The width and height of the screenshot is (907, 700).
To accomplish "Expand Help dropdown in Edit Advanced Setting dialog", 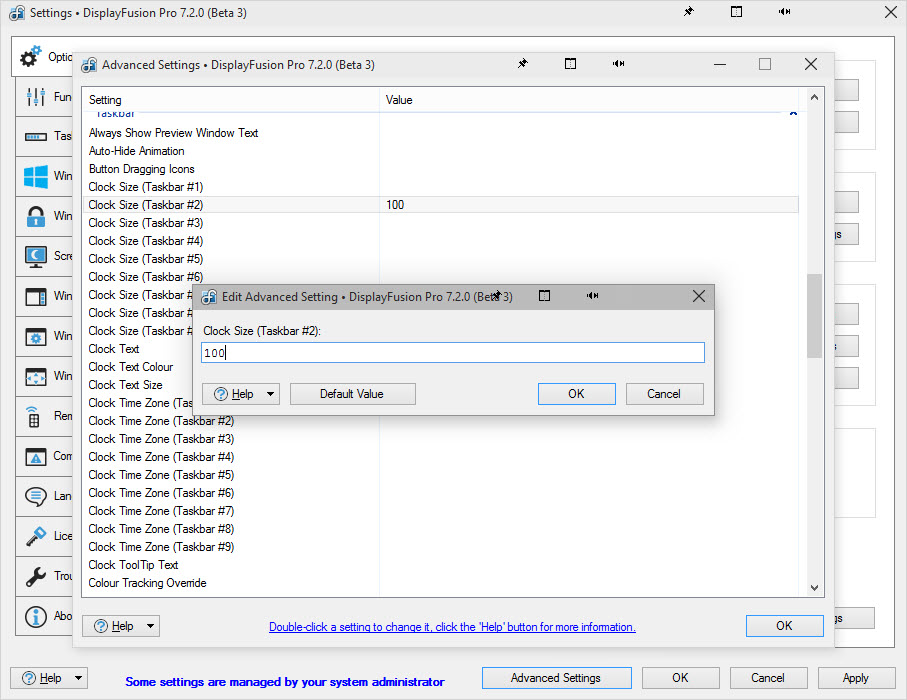I will click(240, 394).
